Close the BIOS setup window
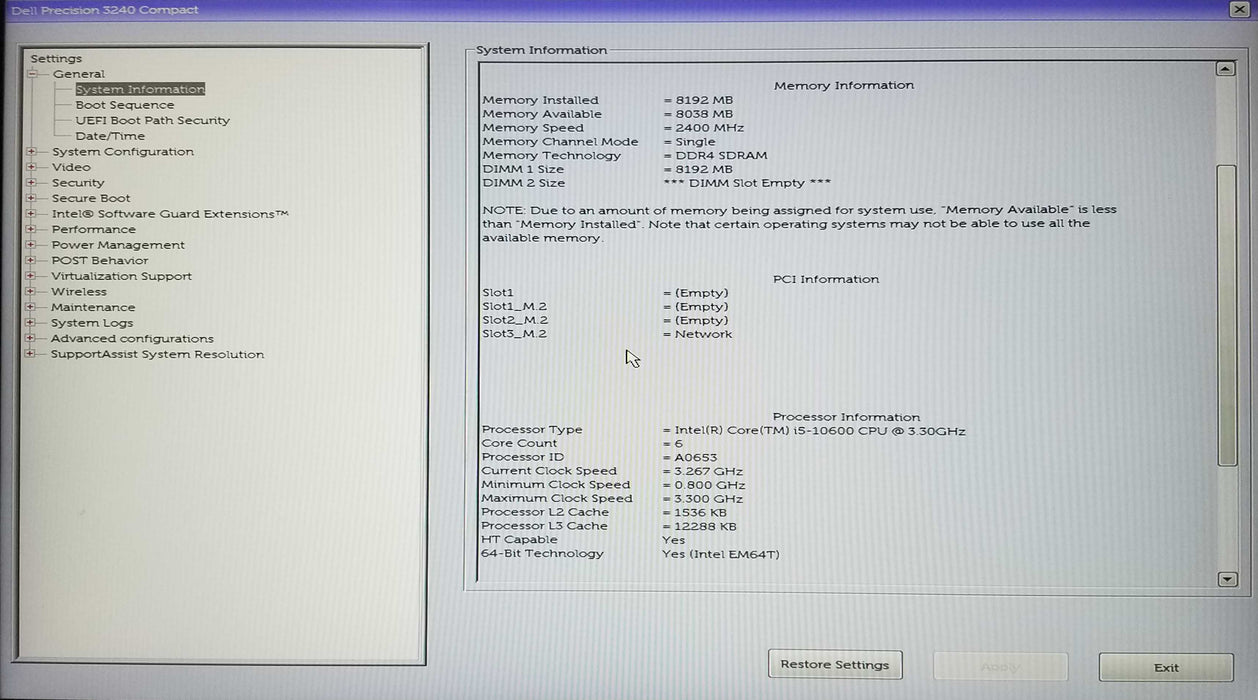Viewport: 1258px width, 700px height. point(1239,9)
